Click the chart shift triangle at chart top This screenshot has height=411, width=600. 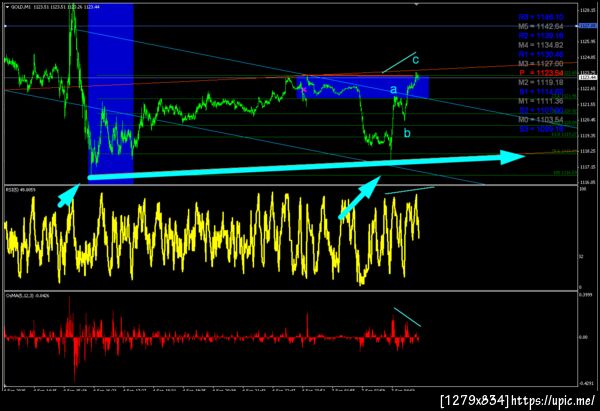point(416,4)
